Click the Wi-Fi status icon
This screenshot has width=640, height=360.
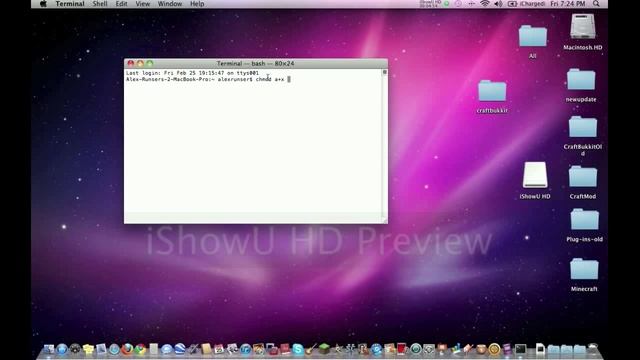pos(484,4)
